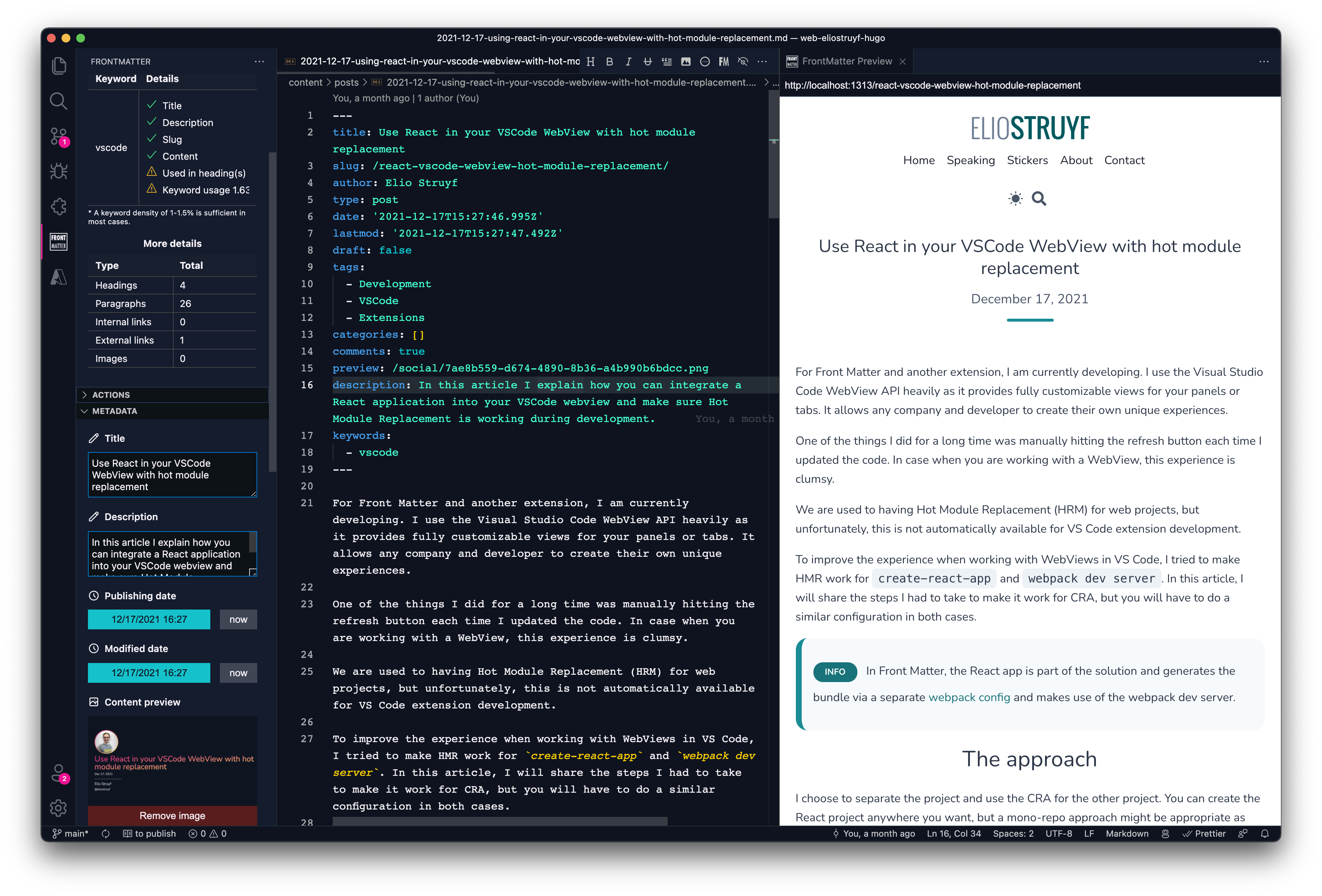1322x896 pixels.
Task: Set Modified date to now
Action: [238, 673]
